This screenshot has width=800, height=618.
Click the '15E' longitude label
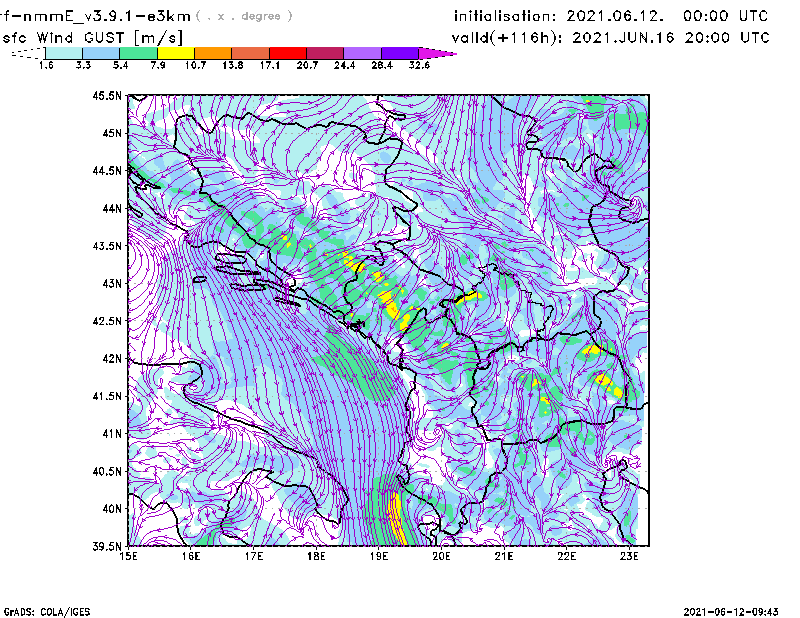coord(128,556)
